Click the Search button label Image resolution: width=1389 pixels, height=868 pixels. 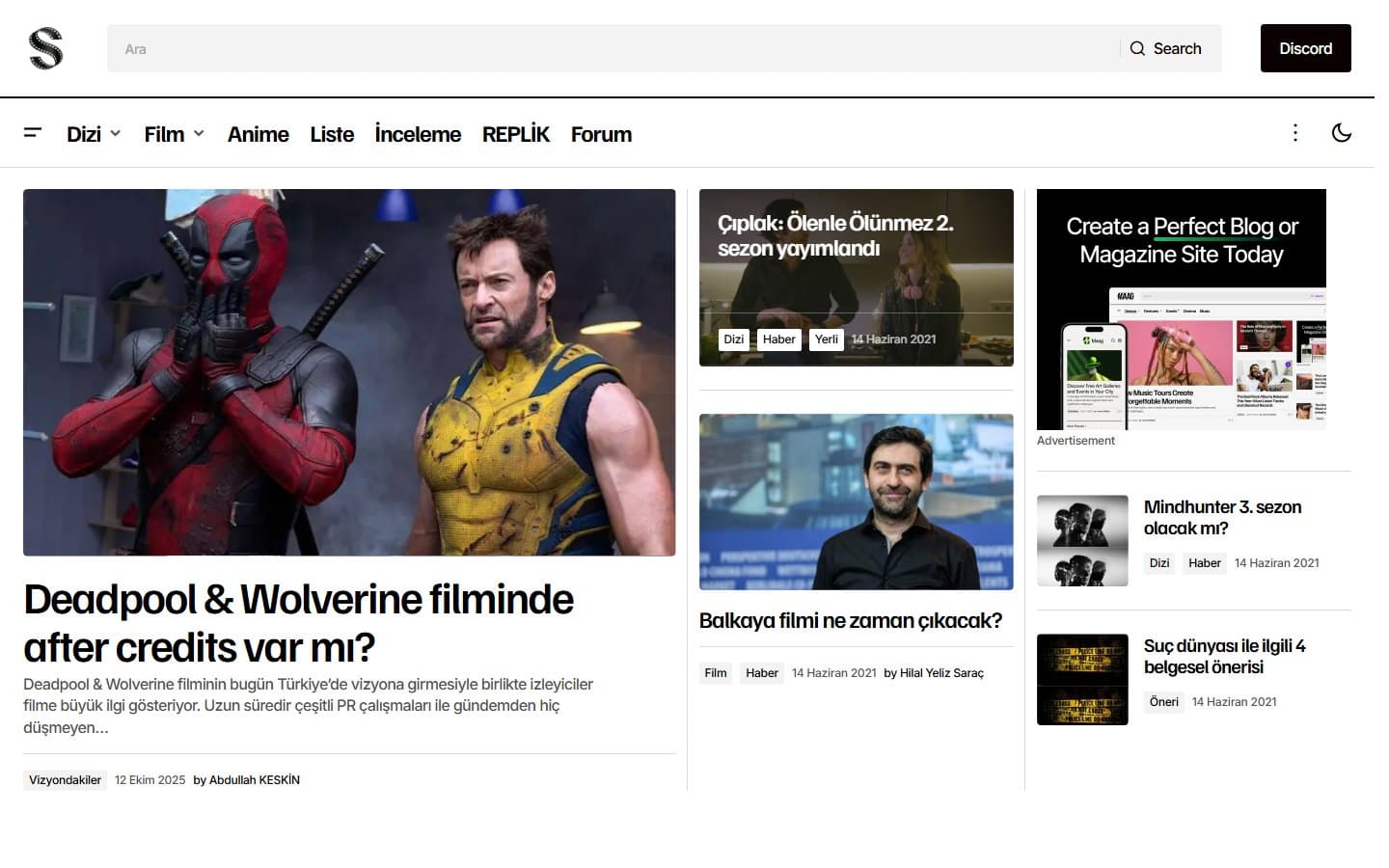point(1178,48)
